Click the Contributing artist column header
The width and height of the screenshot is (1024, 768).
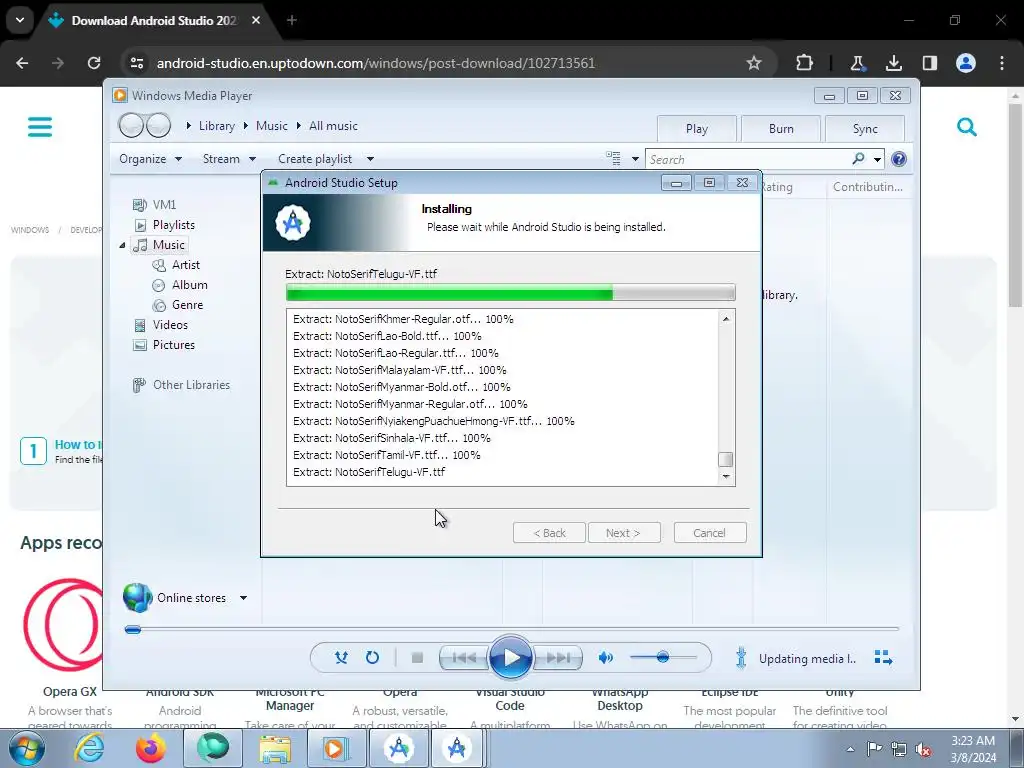(x=867, y=187)
